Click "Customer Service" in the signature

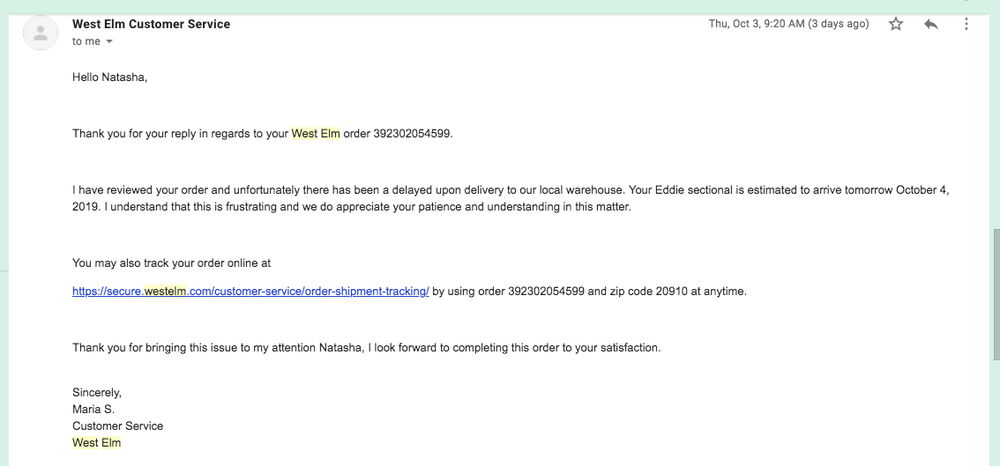click(x=117, y=426)
